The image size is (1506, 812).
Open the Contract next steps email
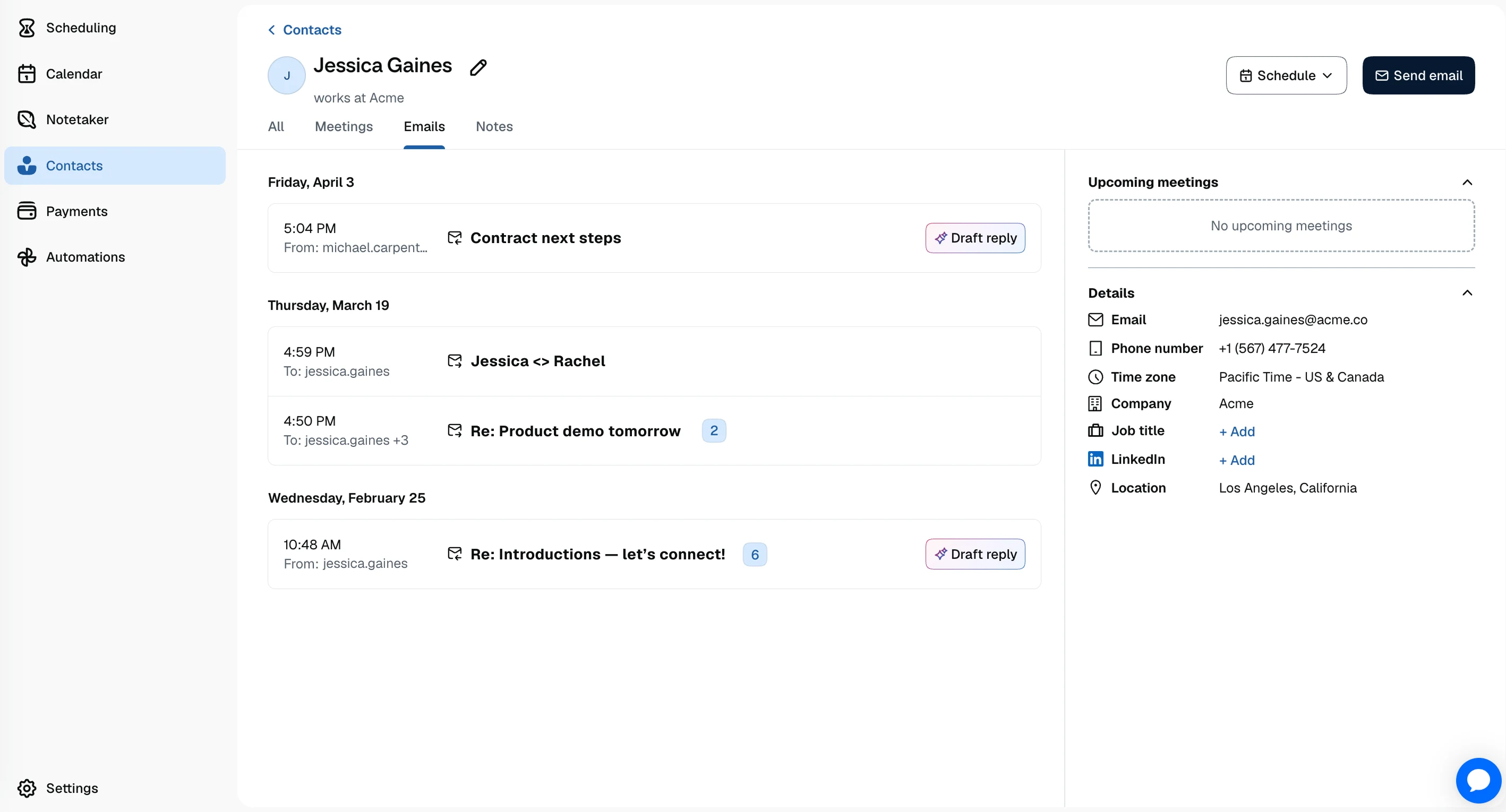click(545, 238)
